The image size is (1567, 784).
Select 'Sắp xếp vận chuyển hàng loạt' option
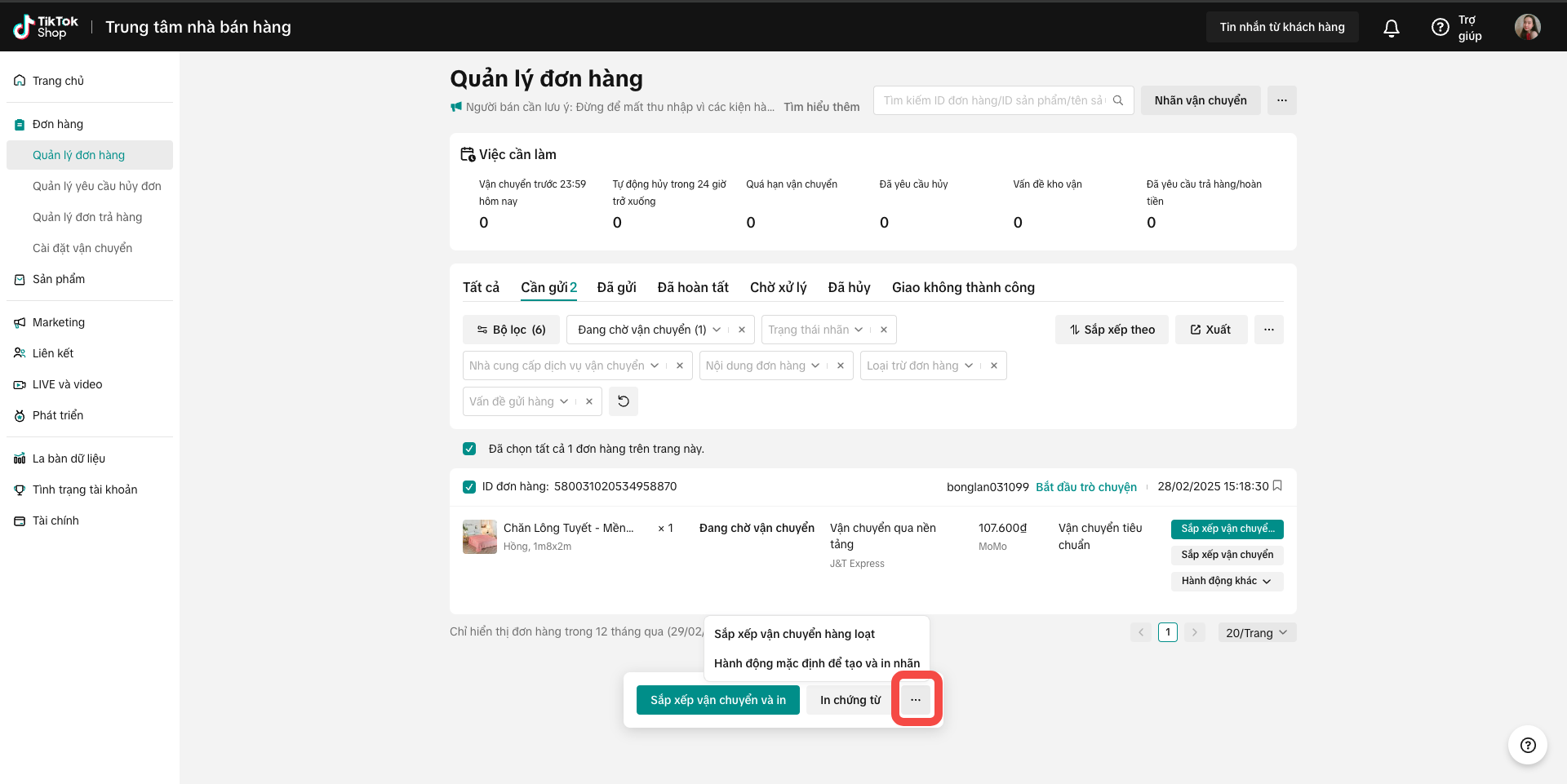794,634
